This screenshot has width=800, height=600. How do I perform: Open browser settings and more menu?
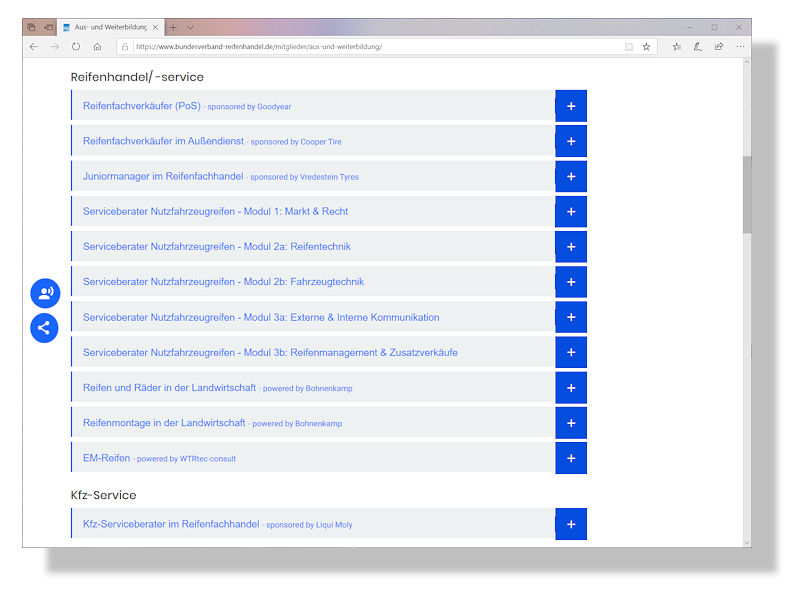click(x=740, y=47)
